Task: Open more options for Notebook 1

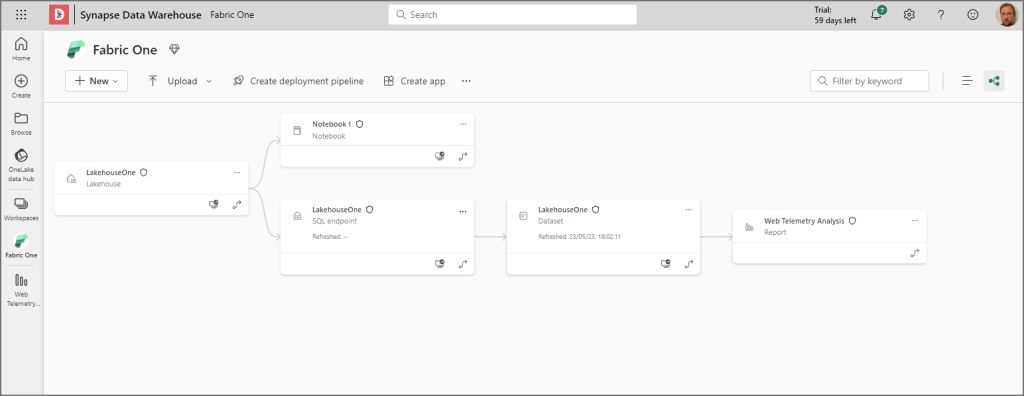Action: coord(463,124)
